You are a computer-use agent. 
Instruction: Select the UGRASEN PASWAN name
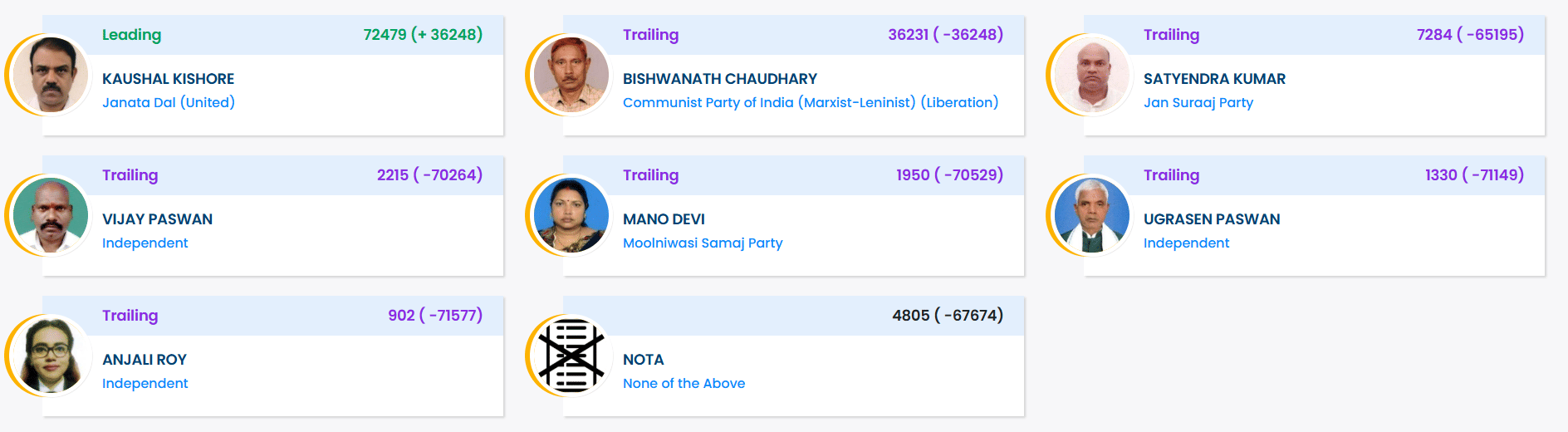tap(1211, 219)
